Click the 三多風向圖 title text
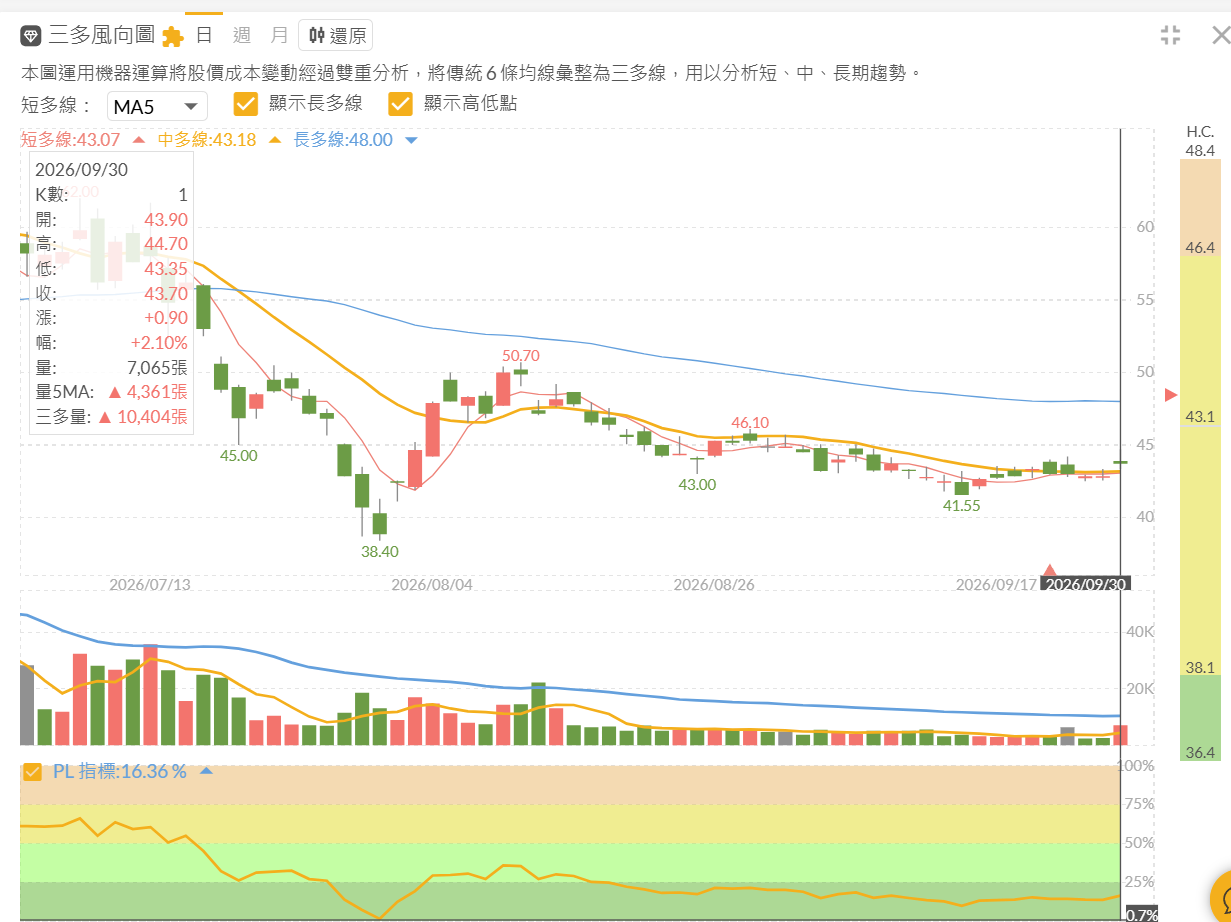The height and width of the screenshot is (922, 1231). (x=102, y=36)
